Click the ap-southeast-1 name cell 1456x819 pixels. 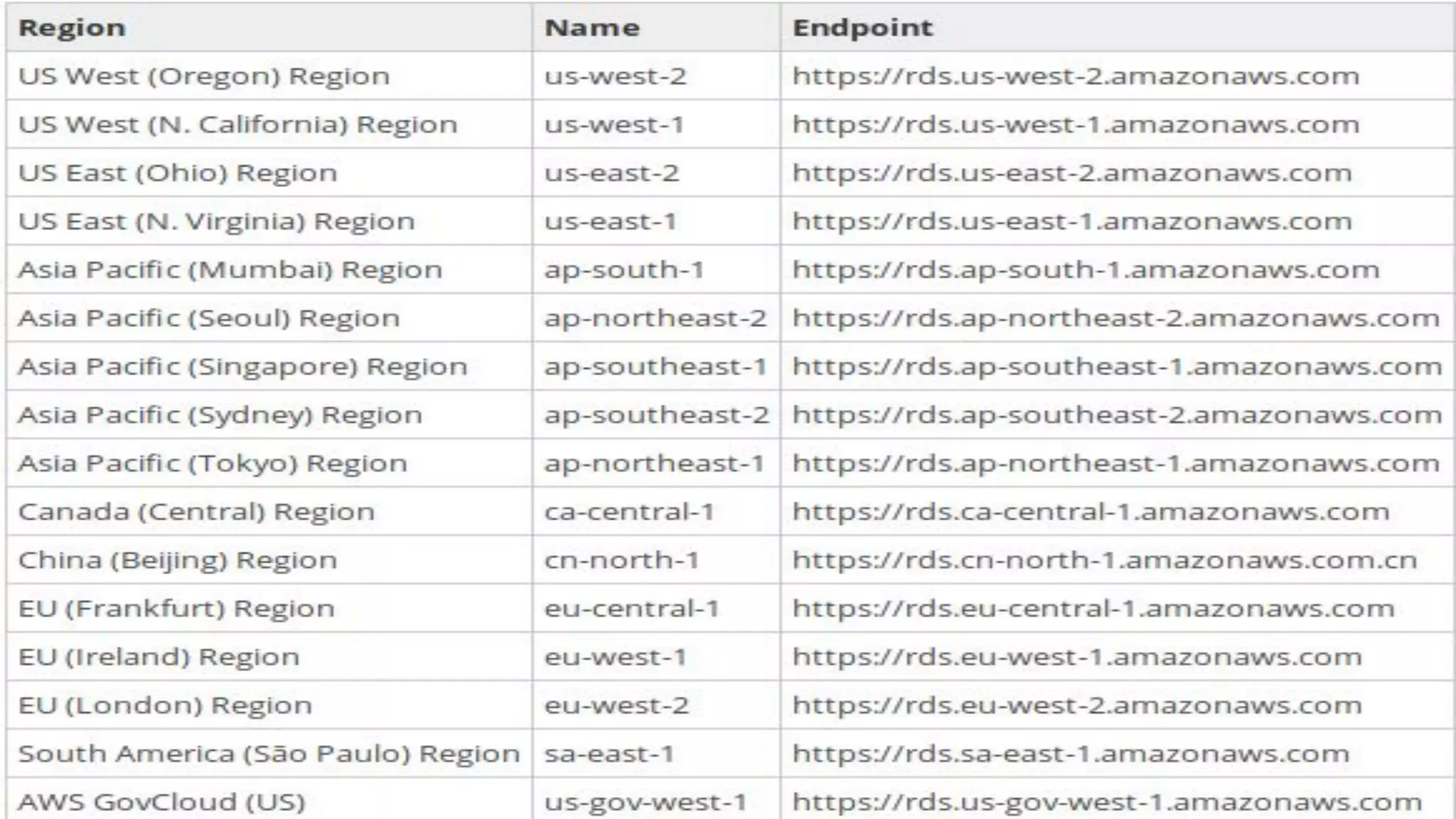[655, 366]
